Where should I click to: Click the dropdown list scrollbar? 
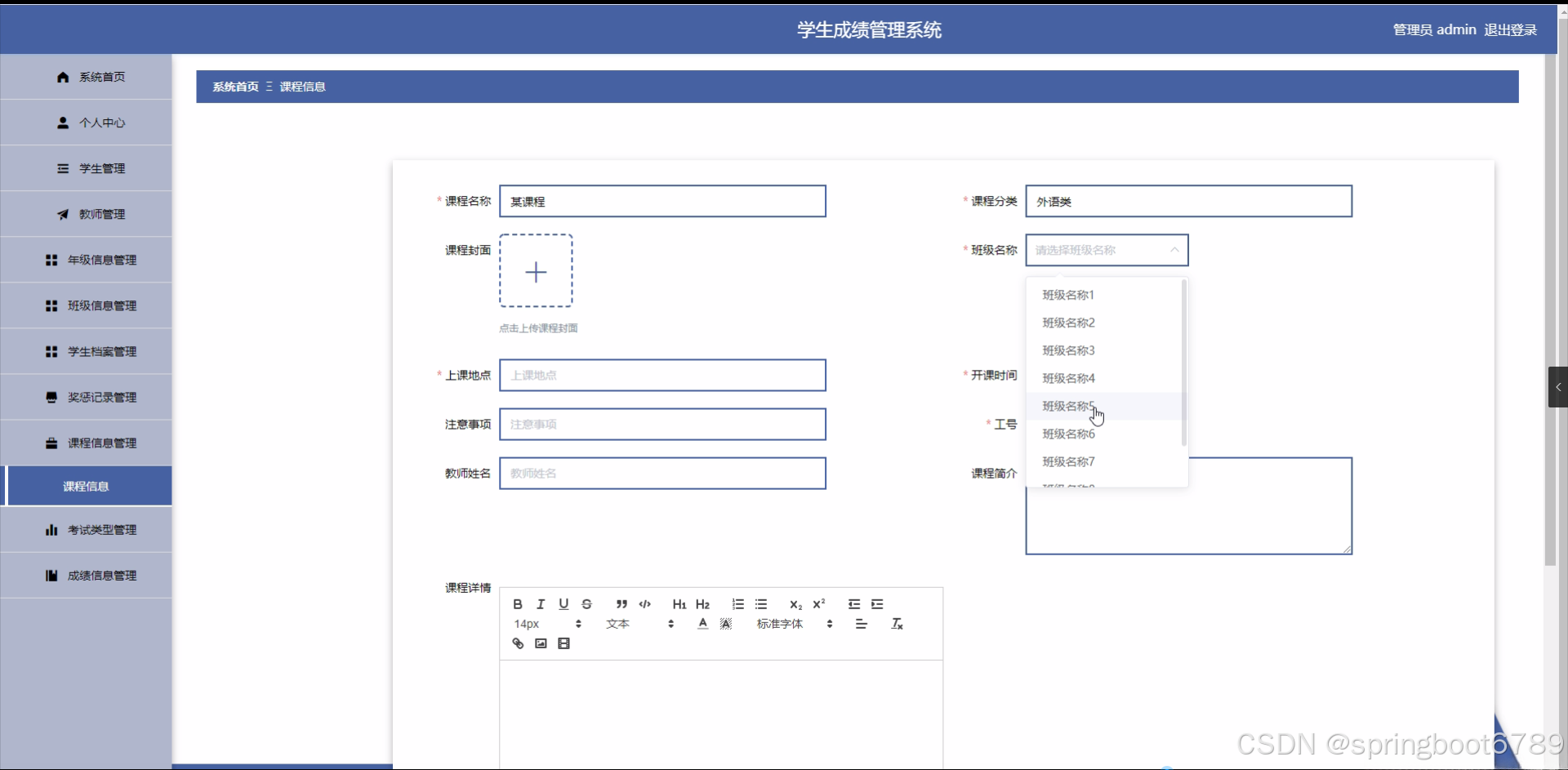tap(1183, 363)
